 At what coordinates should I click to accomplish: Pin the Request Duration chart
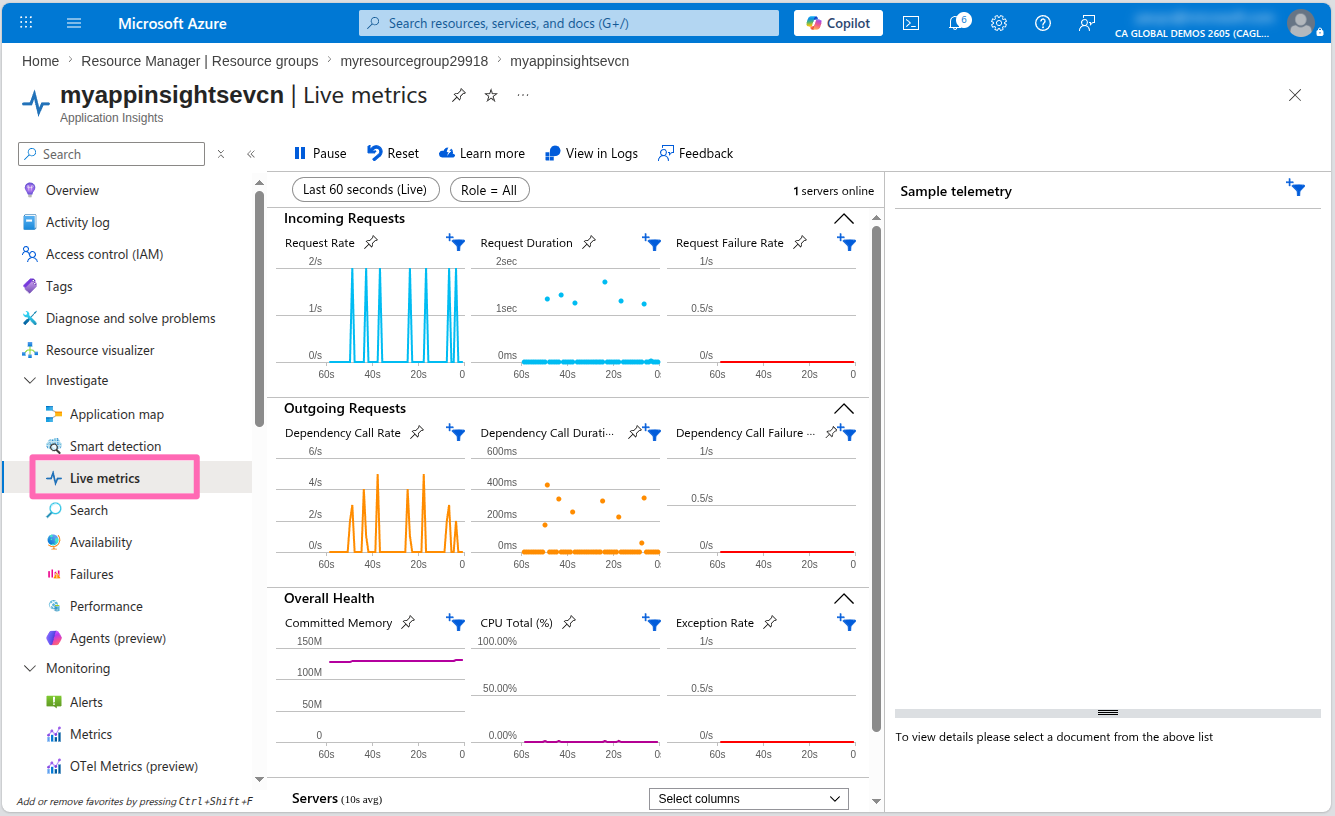coord(589,242)
